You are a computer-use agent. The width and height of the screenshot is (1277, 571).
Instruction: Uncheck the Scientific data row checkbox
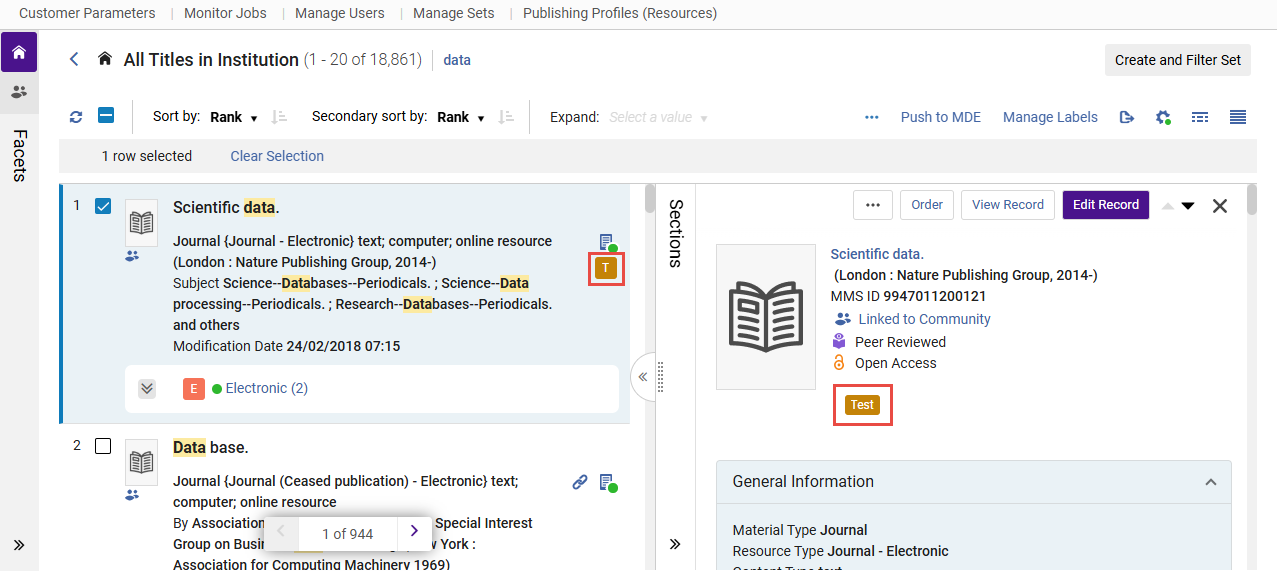[x=103, y=206]
